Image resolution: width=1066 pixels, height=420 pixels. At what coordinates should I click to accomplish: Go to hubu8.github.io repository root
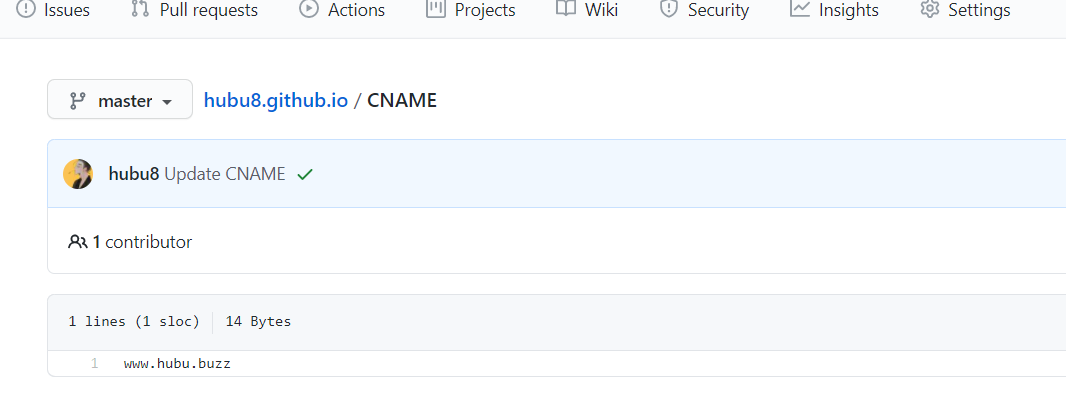276,100
